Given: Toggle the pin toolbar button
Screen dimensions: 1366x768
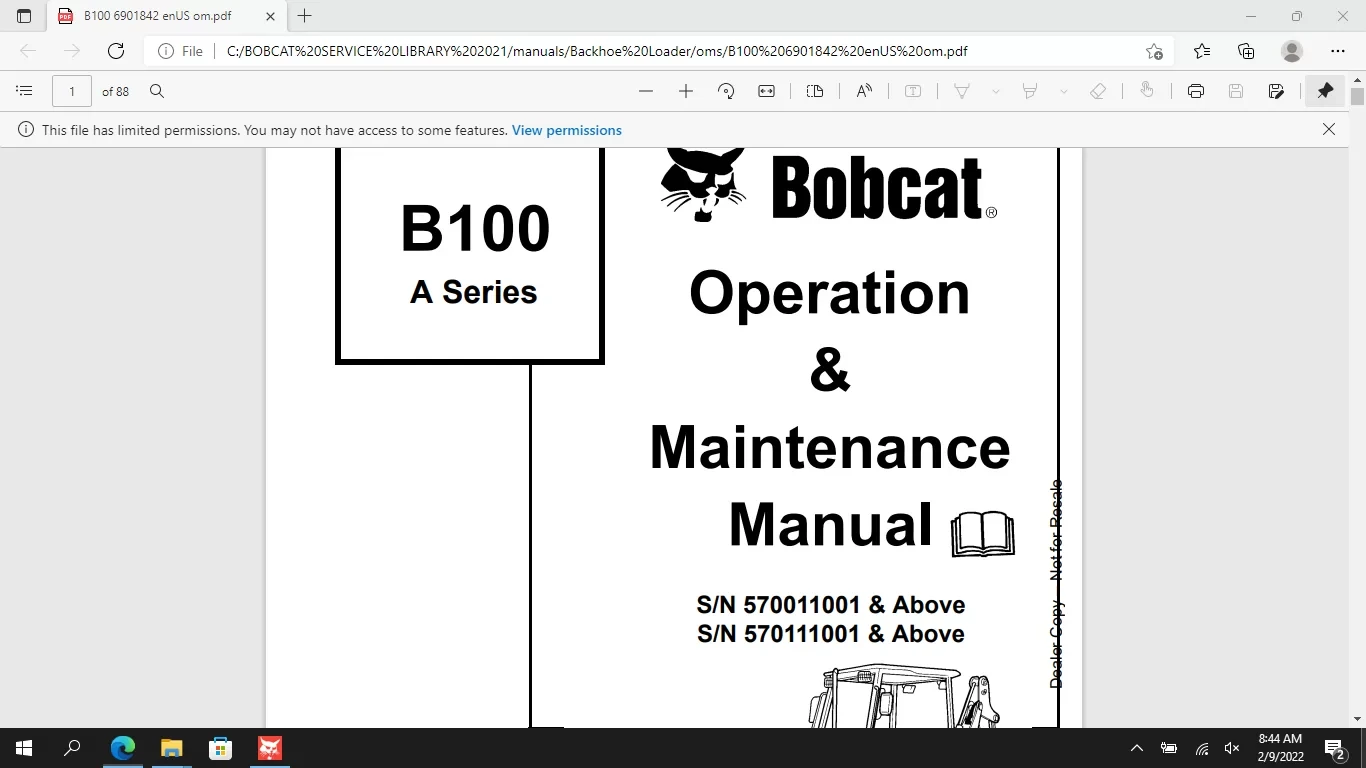Looking at the screenshot, I should [1325, 91].
